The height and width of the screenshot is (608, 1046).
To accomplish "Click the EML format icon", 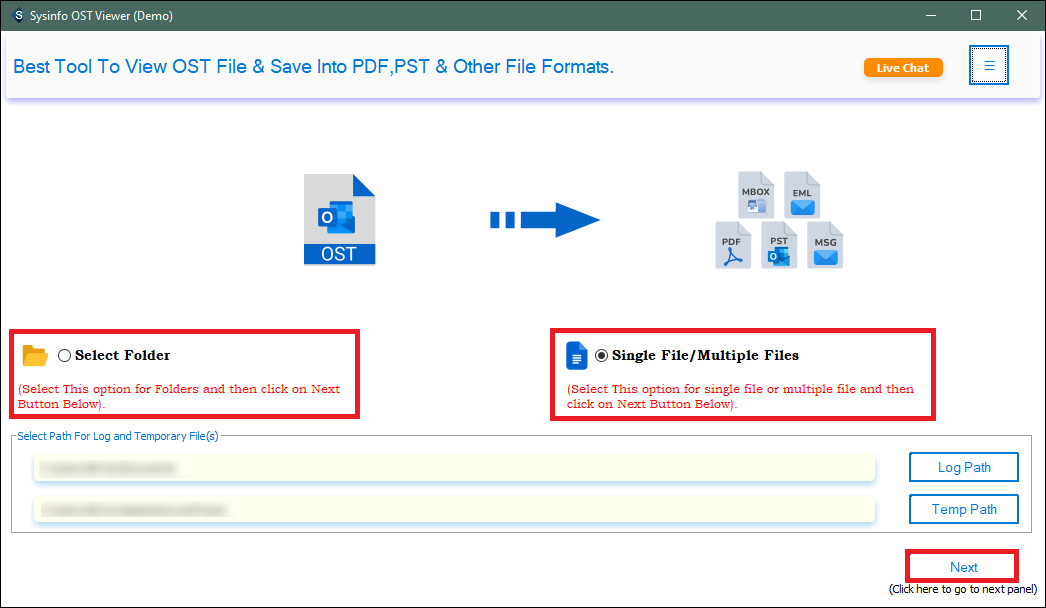I will [x=802, y=195].
